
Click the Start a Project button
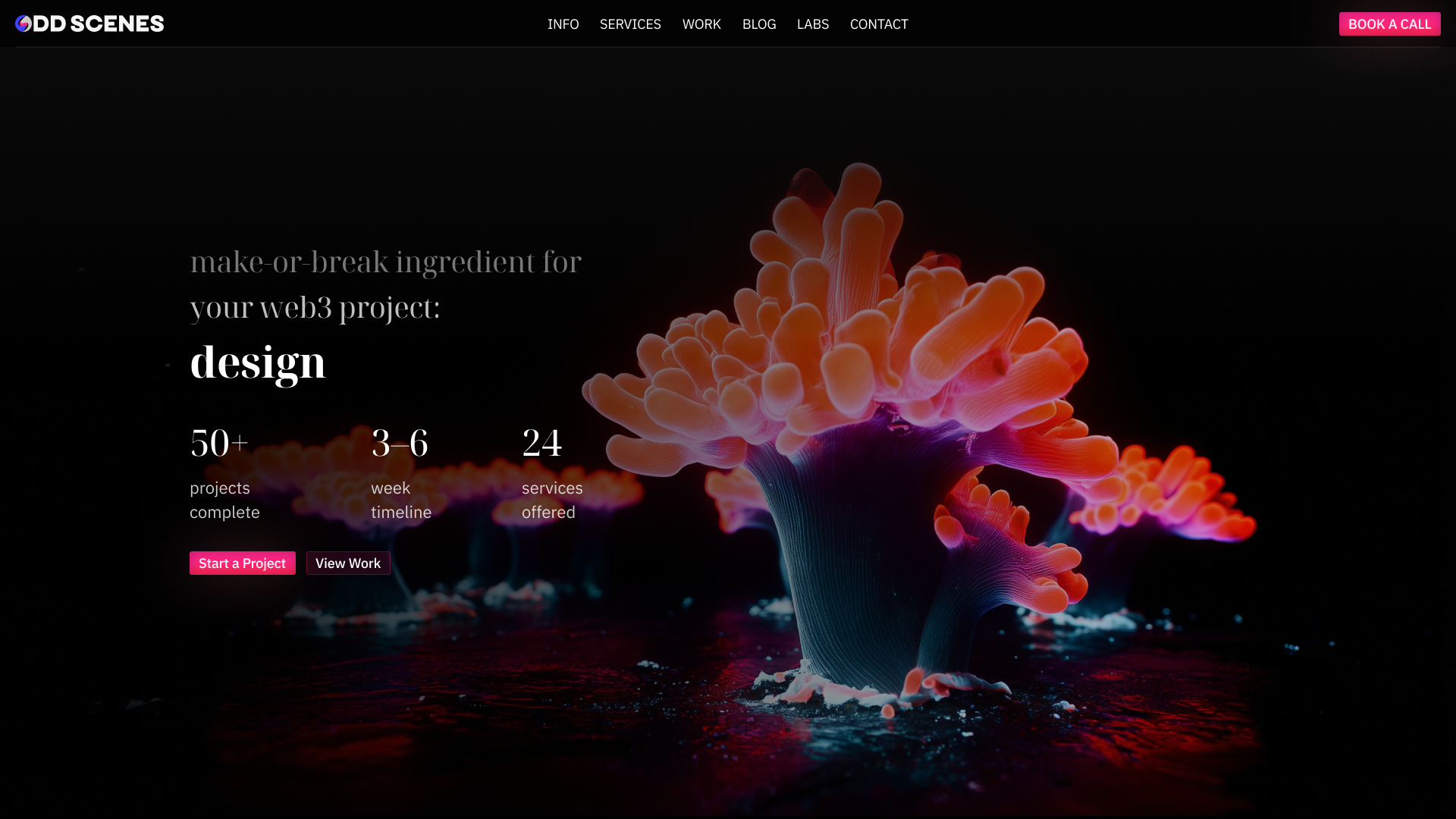point(243,563)
